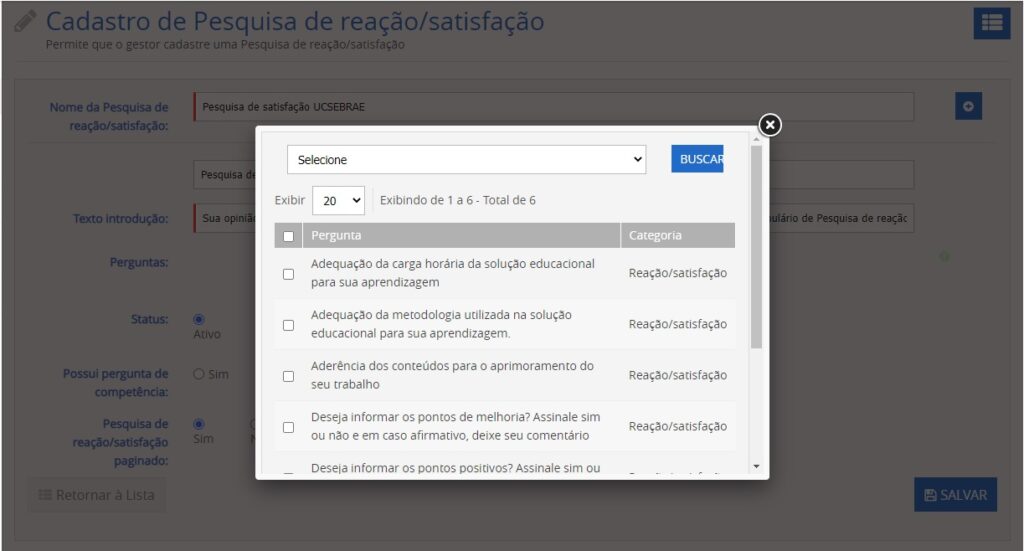Screen dimensions: 1024x551
Task: Click the pencil icon beside page title
Action: (26, 22)
